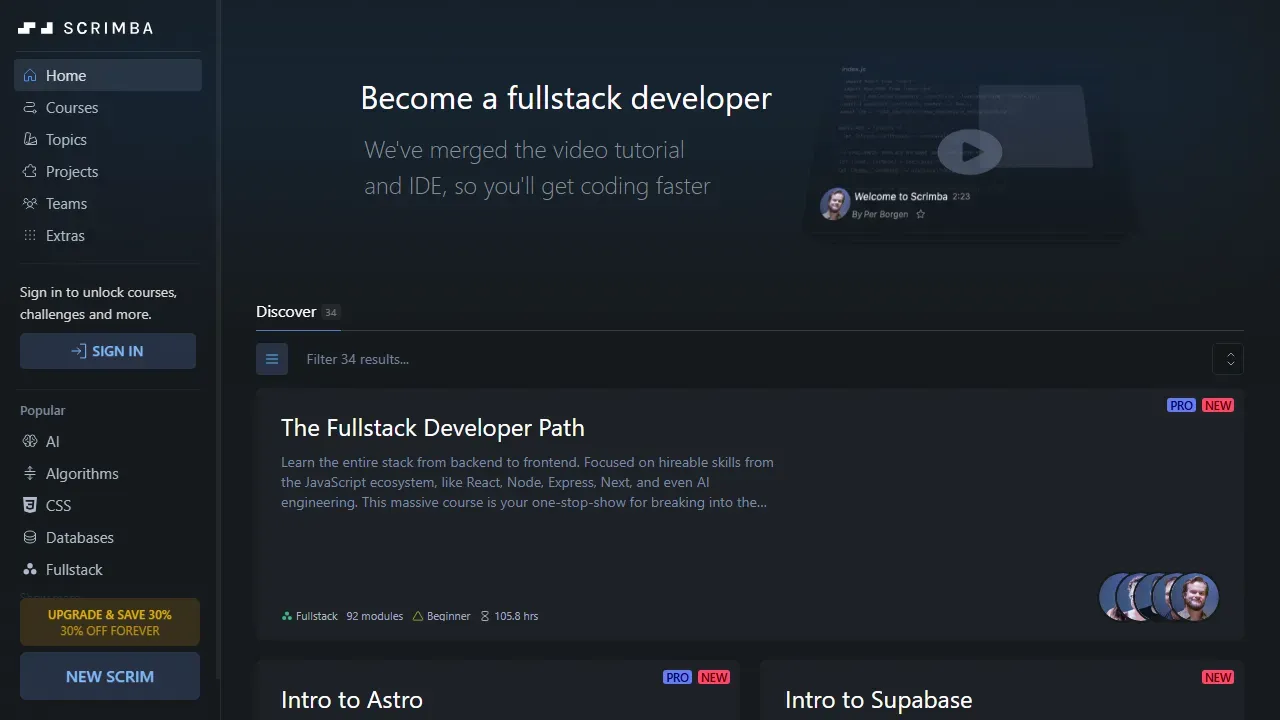The height and width of the screenshot is (720, 1280).
Task: Click the SIGN IN button
Action: click(x=108, y=351)
